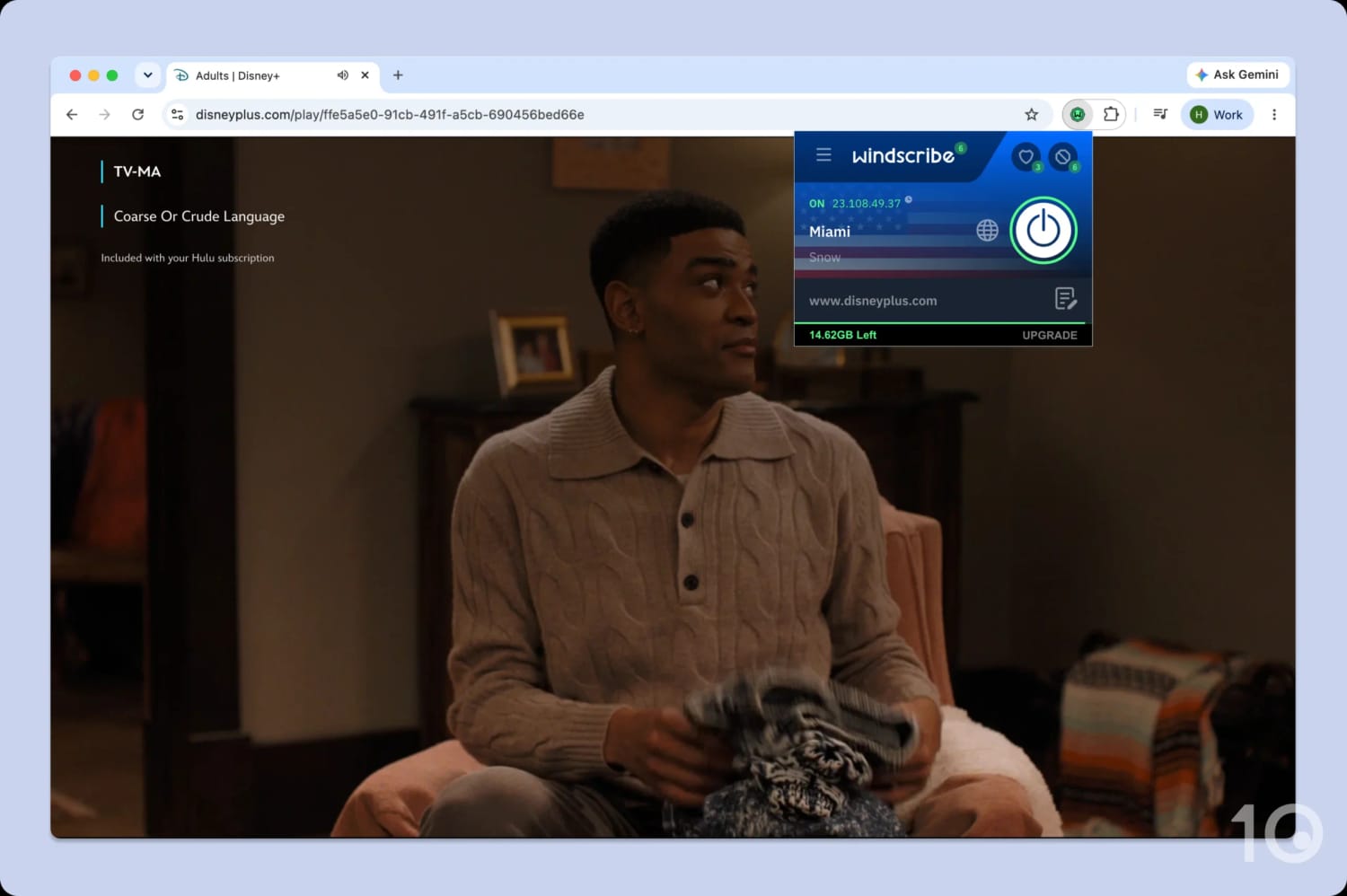
Task: Bookmark this page with the star
Action: [x=1031, y=114]
